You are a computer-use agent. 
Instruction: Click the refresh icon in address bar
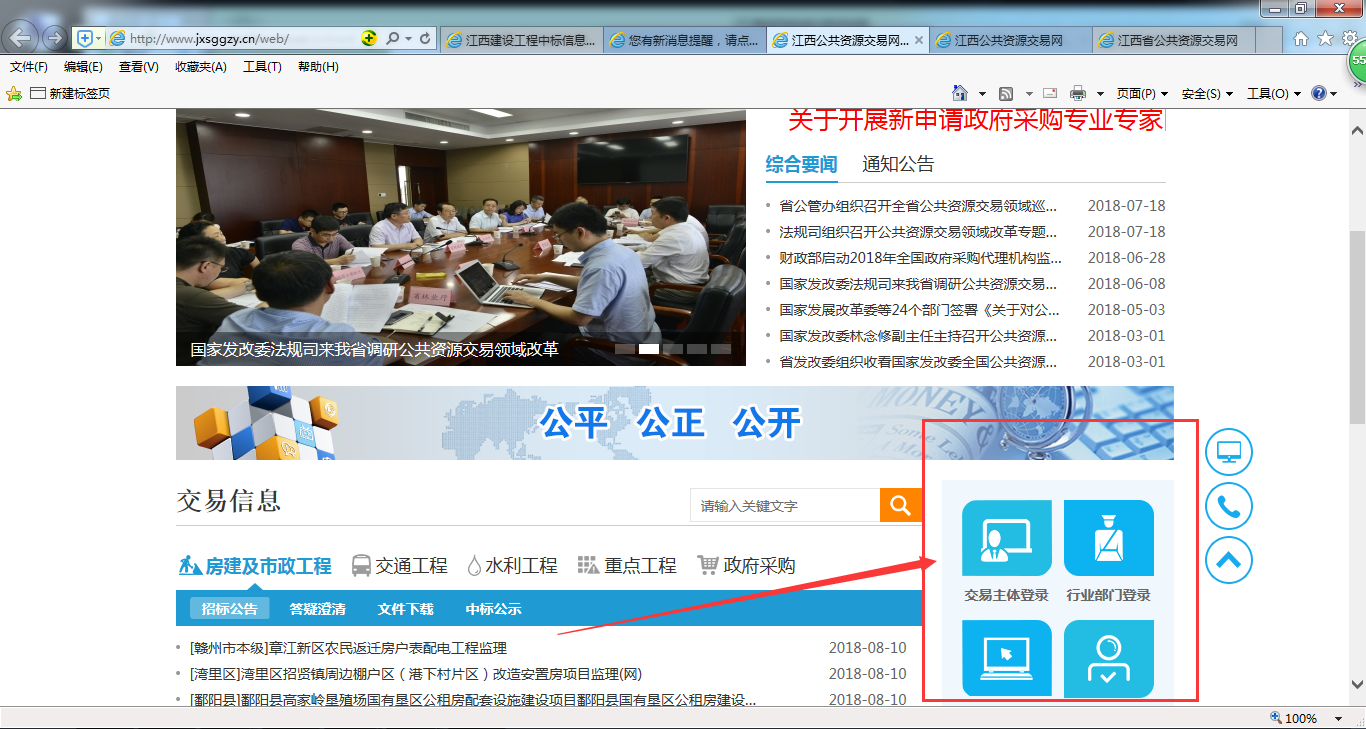[x=426, y=38]
